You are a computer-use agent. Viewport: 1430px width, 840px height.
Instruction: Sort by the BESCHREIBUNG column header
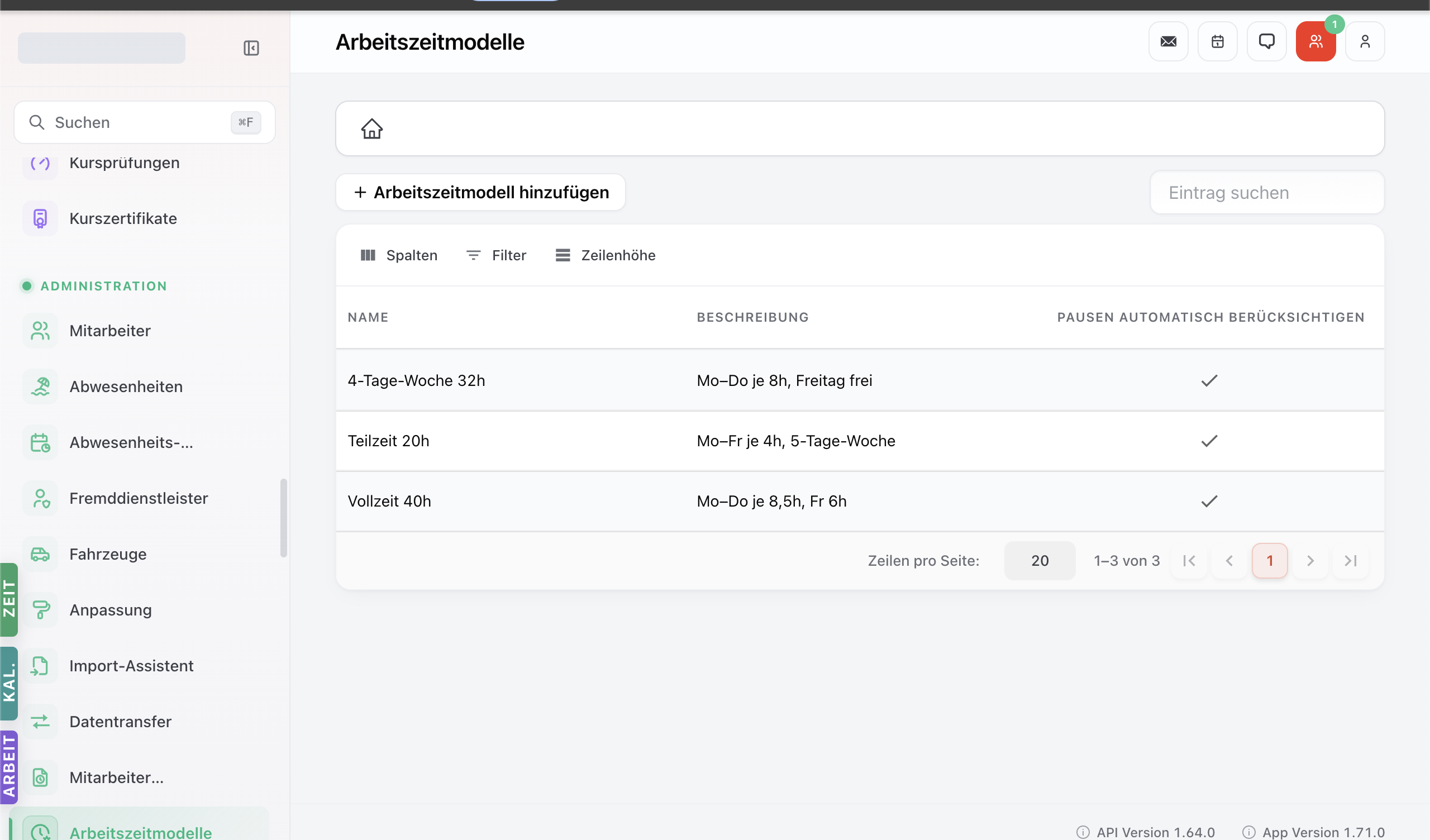click(752, 317)
